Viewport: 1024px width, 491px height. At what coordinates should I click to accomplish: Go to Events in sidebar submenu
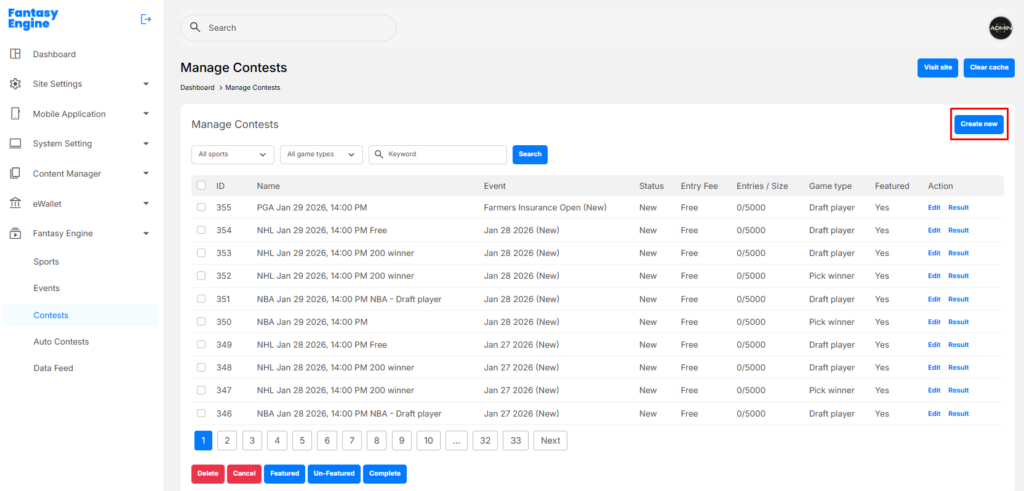46,288
